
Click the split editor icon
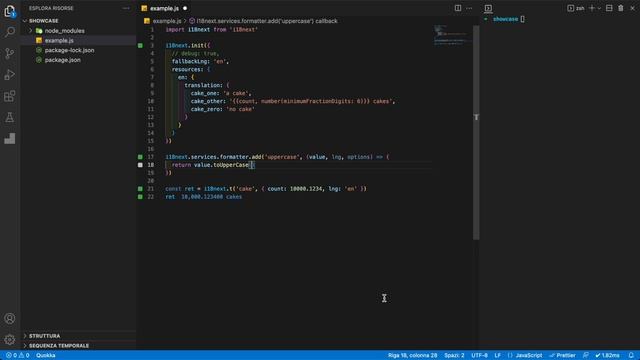pyautogui.click(x=458, y=8)
